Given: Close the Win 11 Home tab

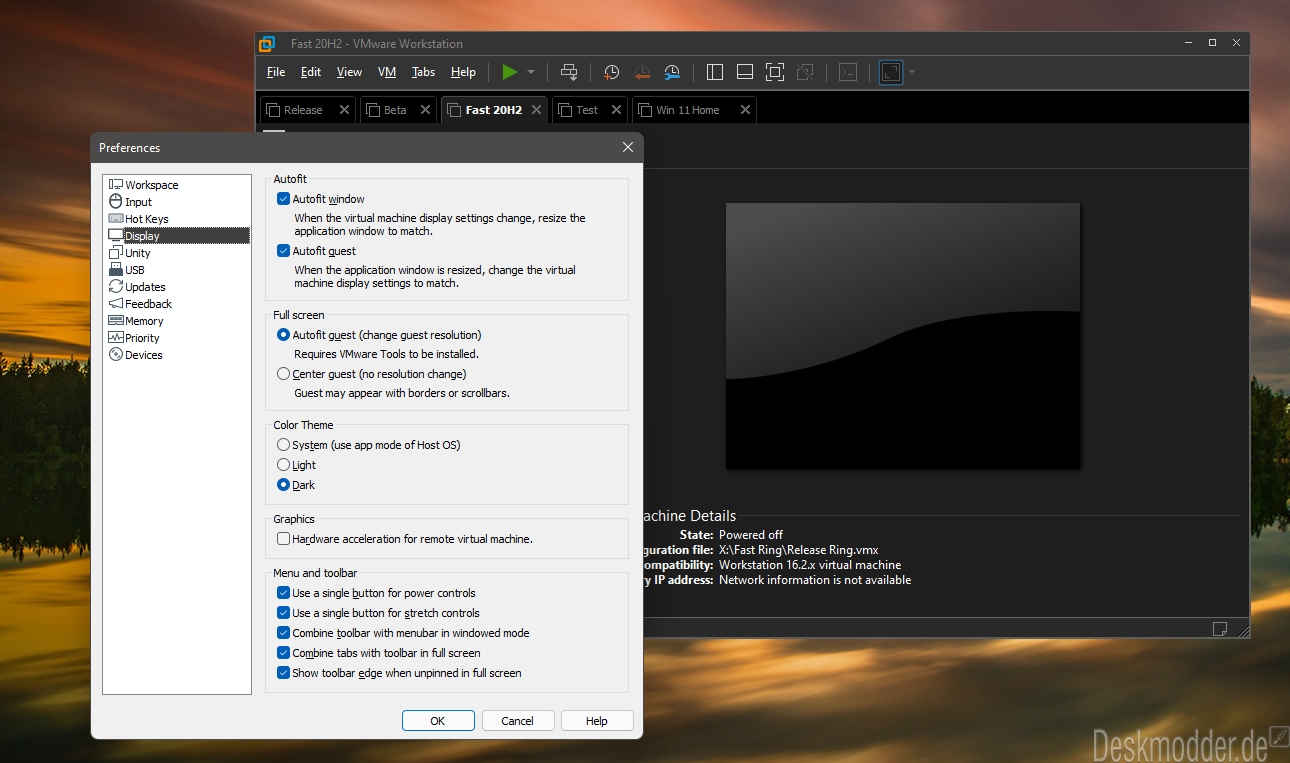Looking at the screenshot, I should [745, 110].
